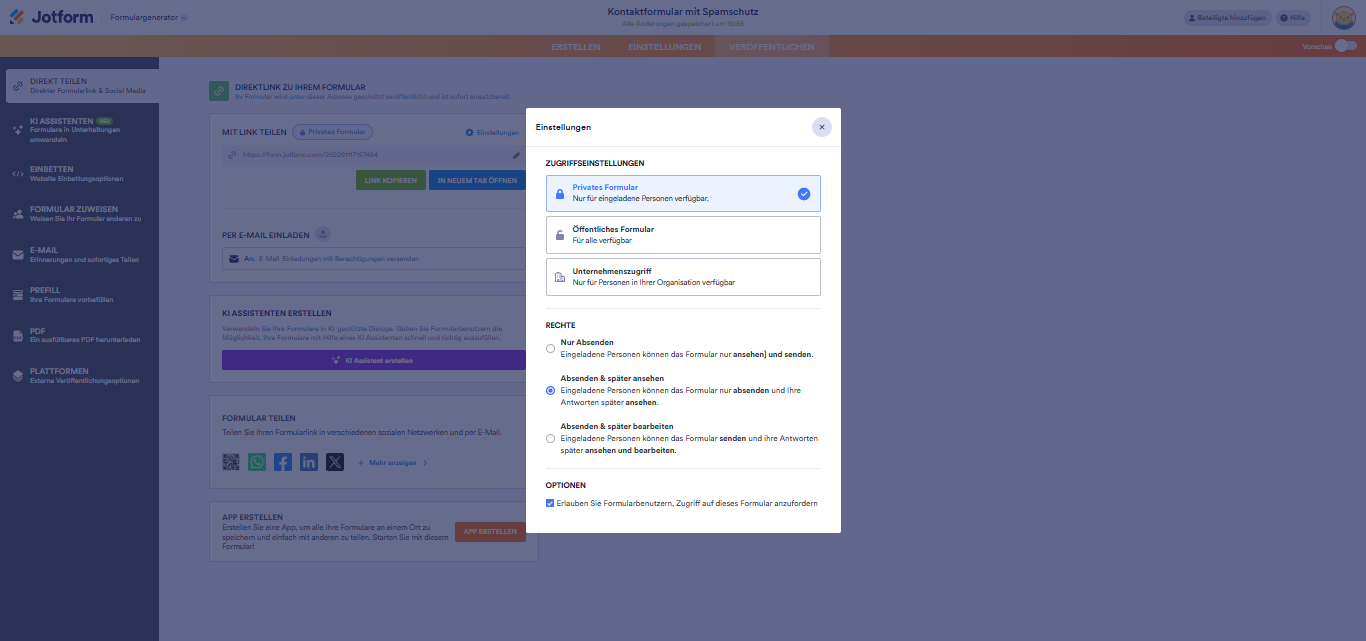This screenshot has width=1366, height=641.
Task: Click the code icon beside Einbetten
Action: [x=17, y=174]
